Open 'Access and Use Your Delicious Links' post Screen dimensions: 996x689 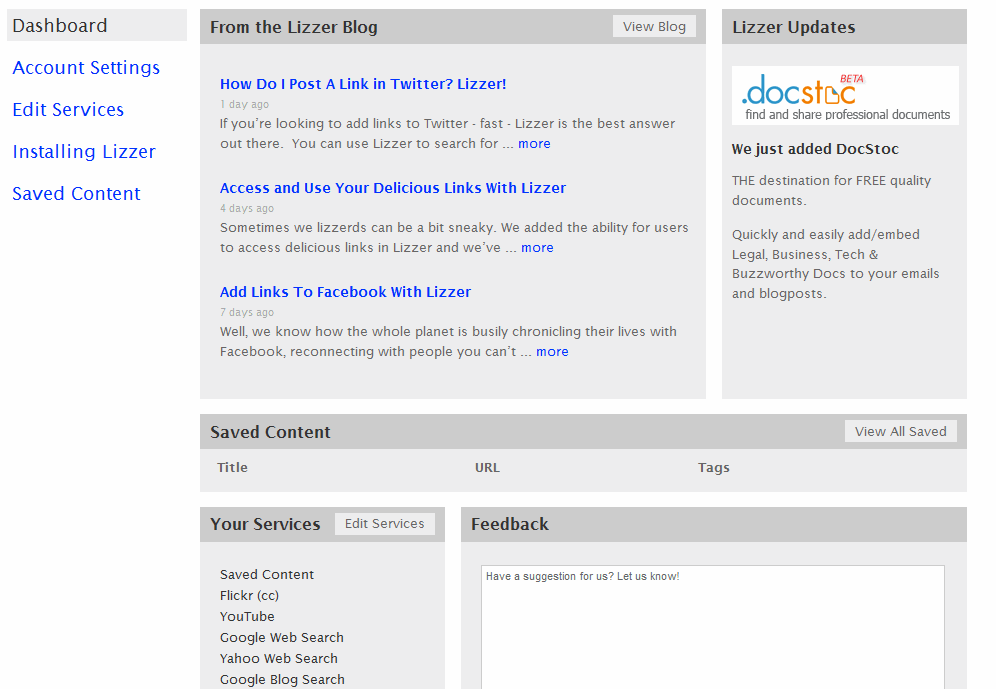click(393, 188)
